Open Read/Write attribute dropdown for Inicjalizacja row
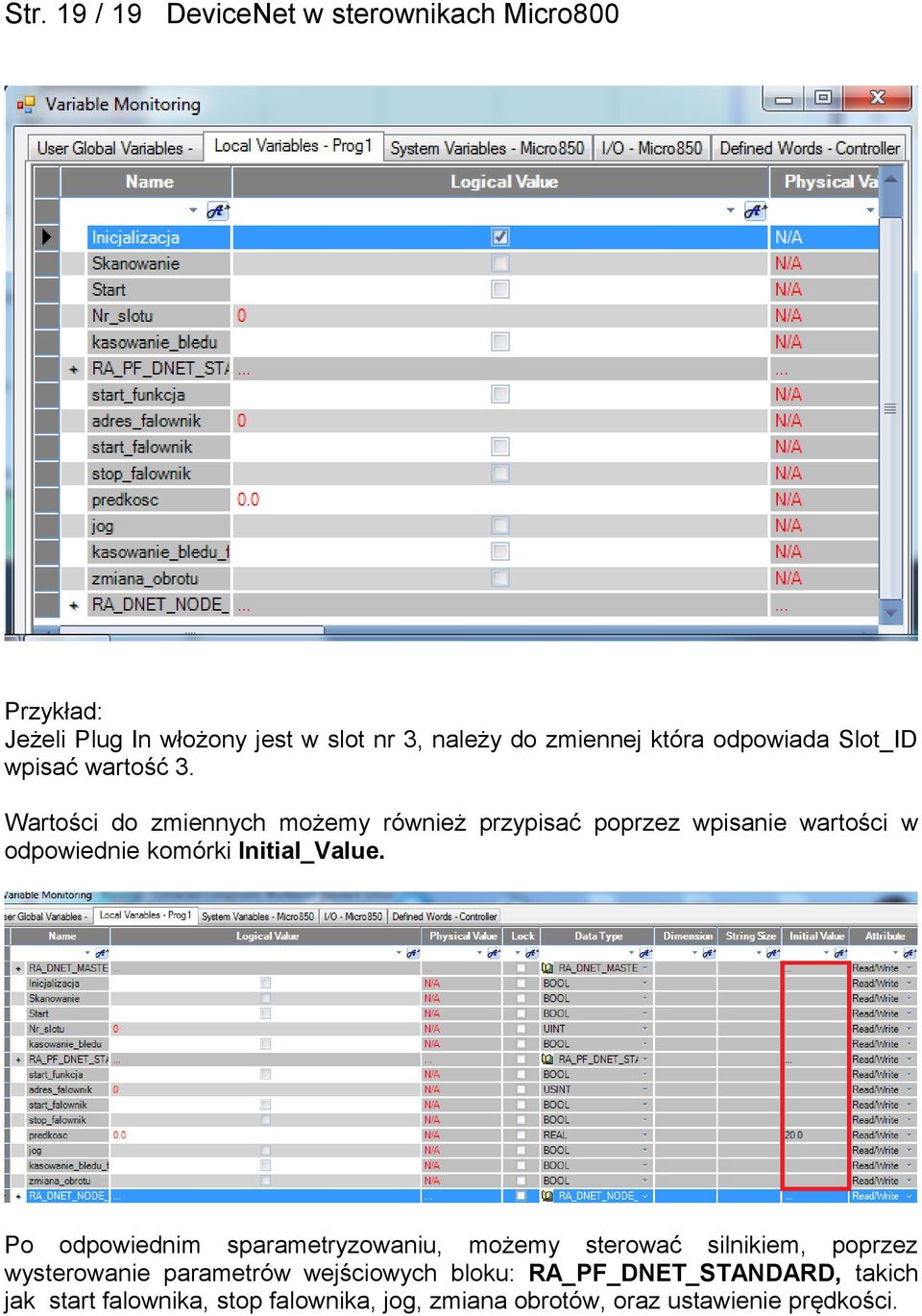Viewport: 922px width, 1316px height. click(910, 984)
